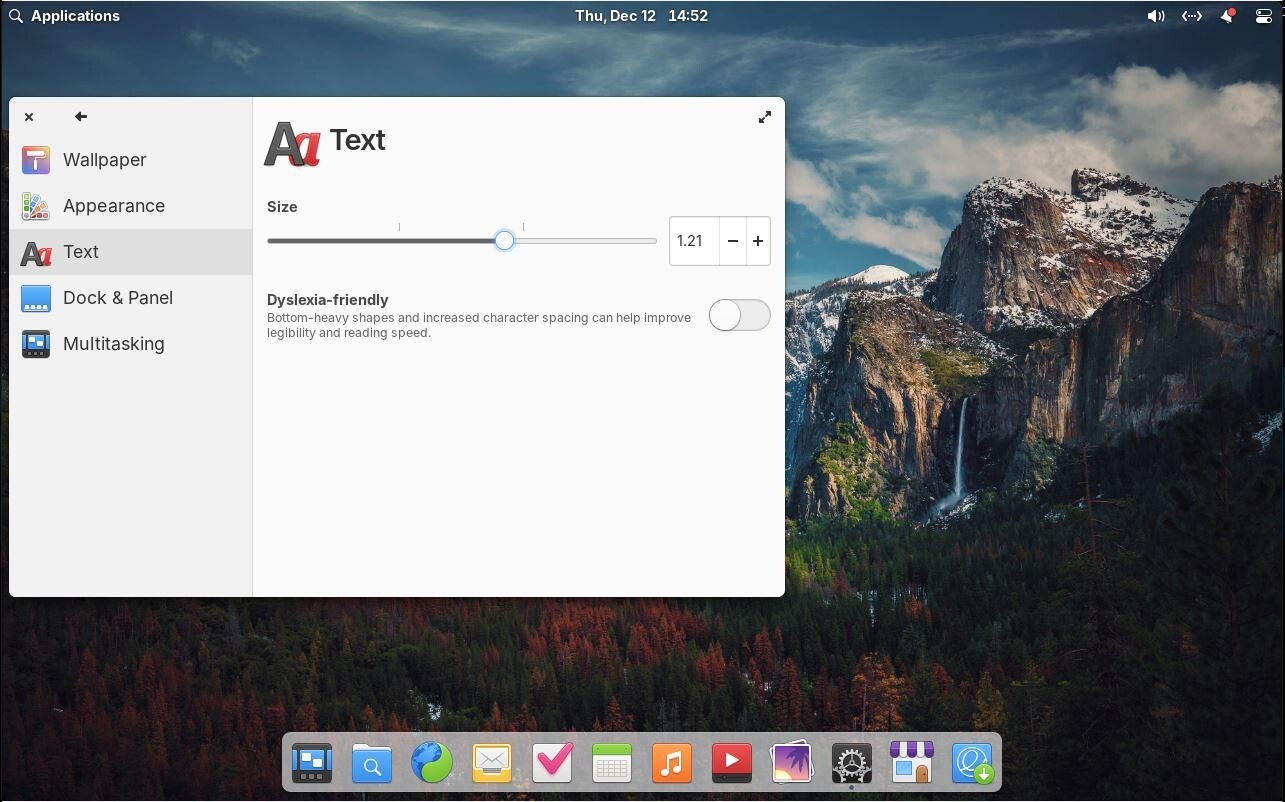Open the Appearance settings section
Screen dimensions: 1285x802
pos(130,206)
